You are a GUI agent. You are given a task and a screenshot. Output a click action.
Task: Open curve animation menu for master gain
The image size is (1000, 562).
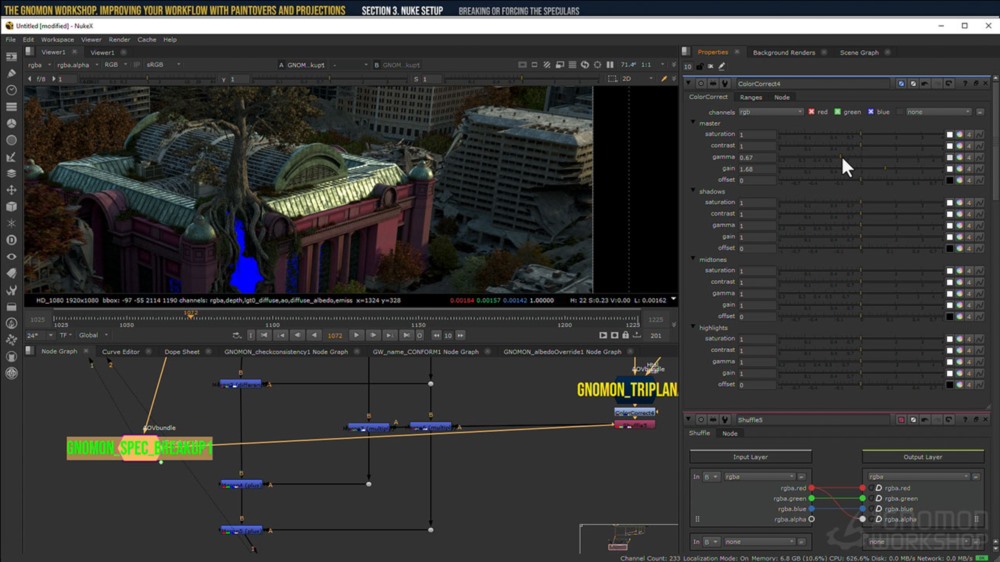[x=980, y=169]
